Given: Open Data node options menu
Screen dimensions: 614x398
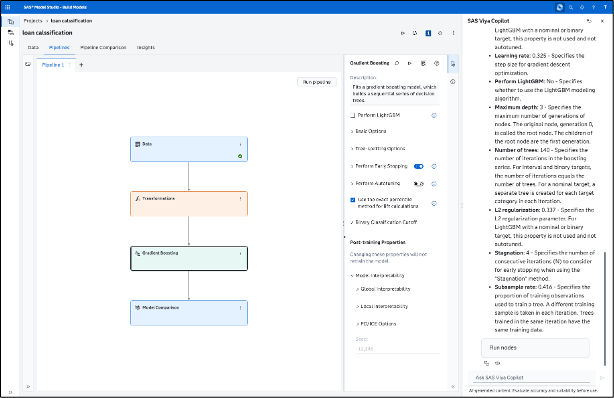Looking at the screenshot, I should tap(240, 145).
